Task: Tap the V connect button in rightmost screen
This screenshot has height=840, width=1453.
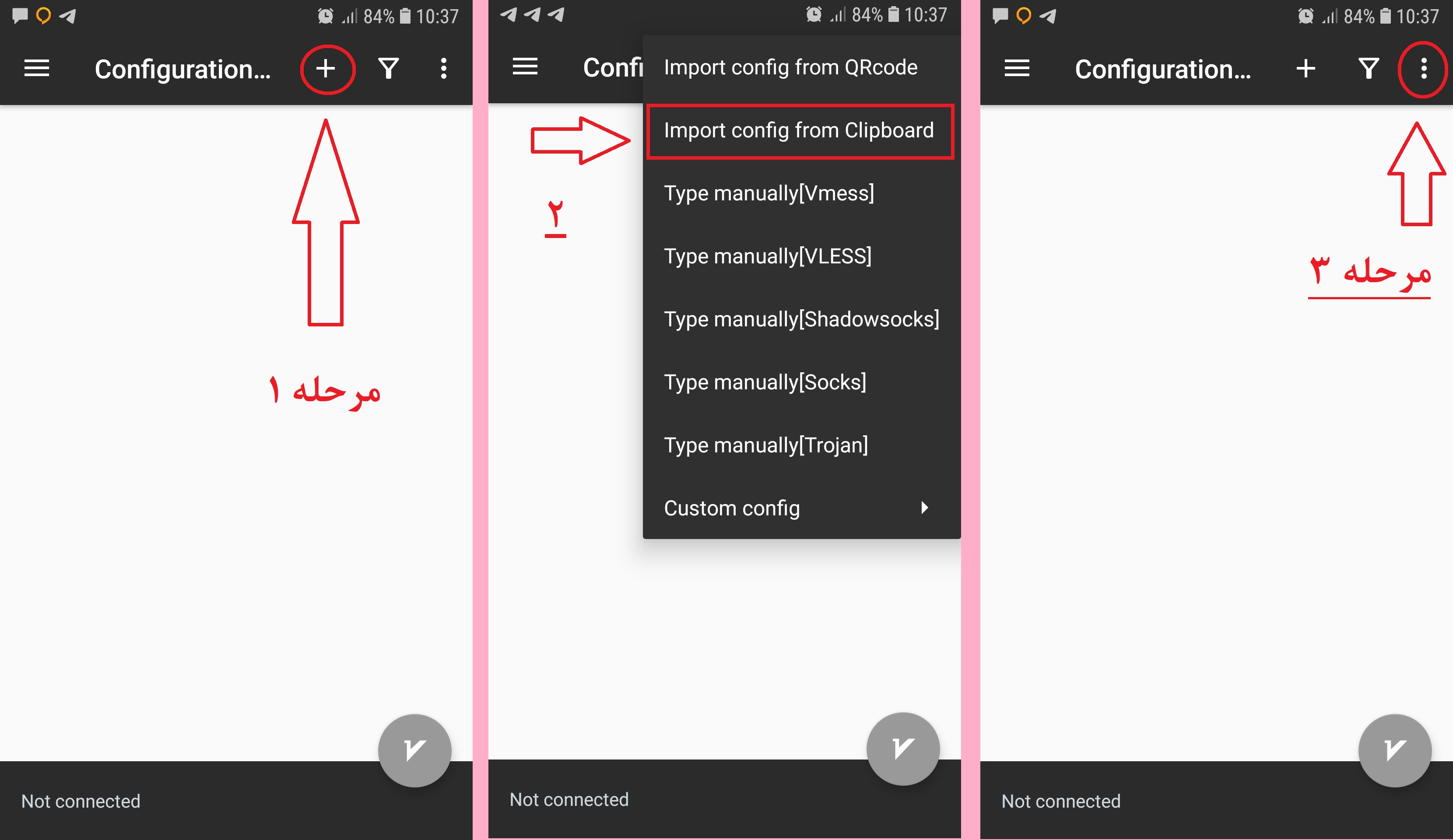Action: (1395, 751)
